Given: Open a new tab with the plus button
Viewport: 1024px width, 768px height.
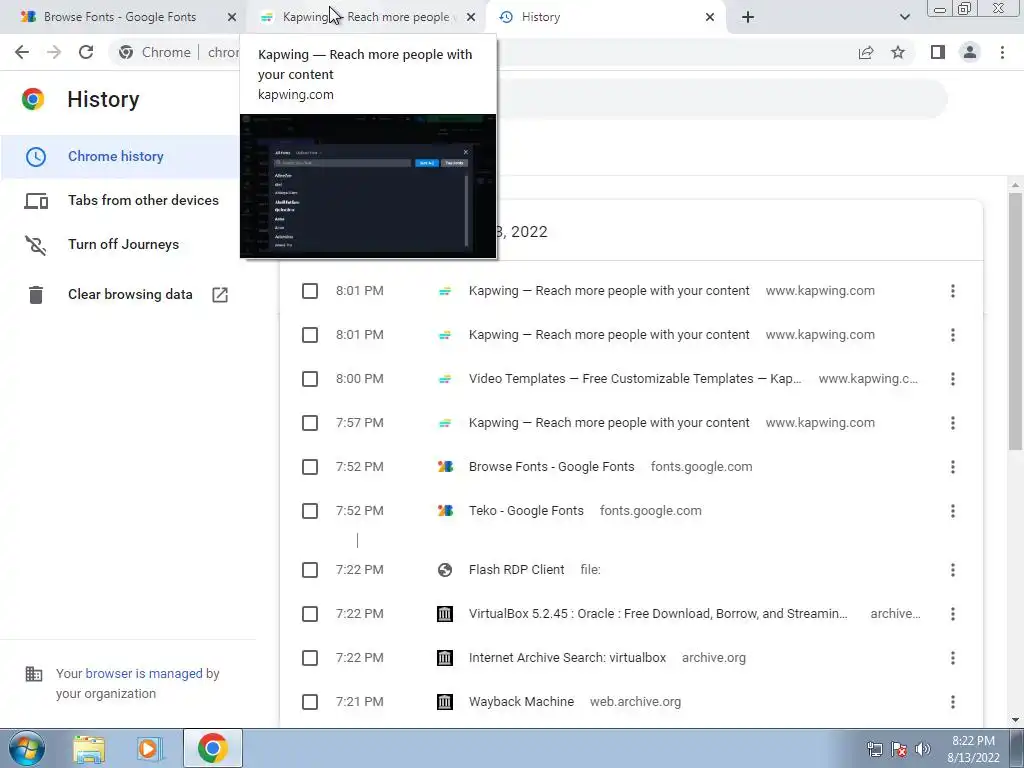Looking at the screenshot, I should tap(748, 17).
